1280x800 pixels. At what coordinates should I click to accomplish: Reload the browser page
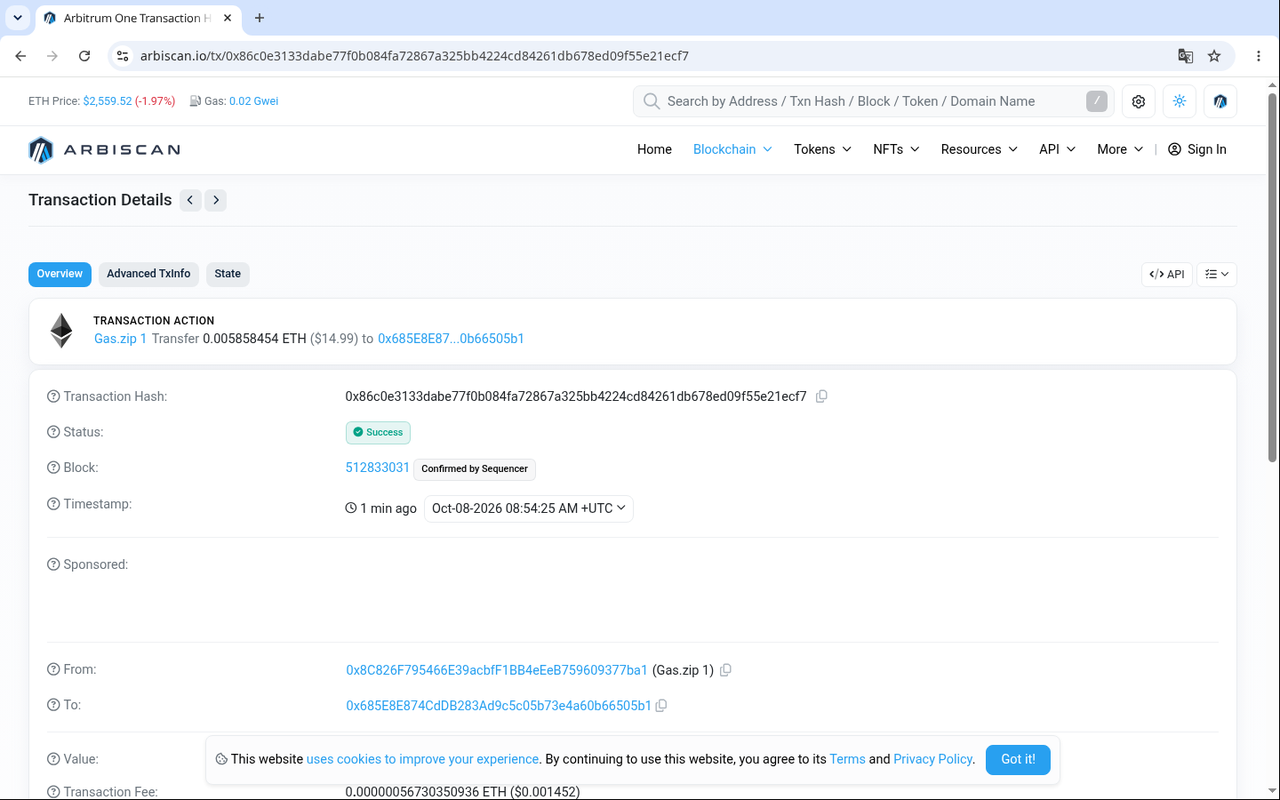84,56
